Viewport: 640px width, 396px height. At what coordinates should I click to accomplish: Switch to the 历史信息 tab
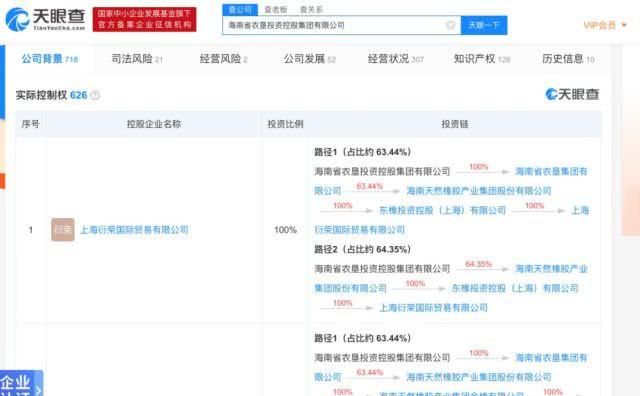568,59
